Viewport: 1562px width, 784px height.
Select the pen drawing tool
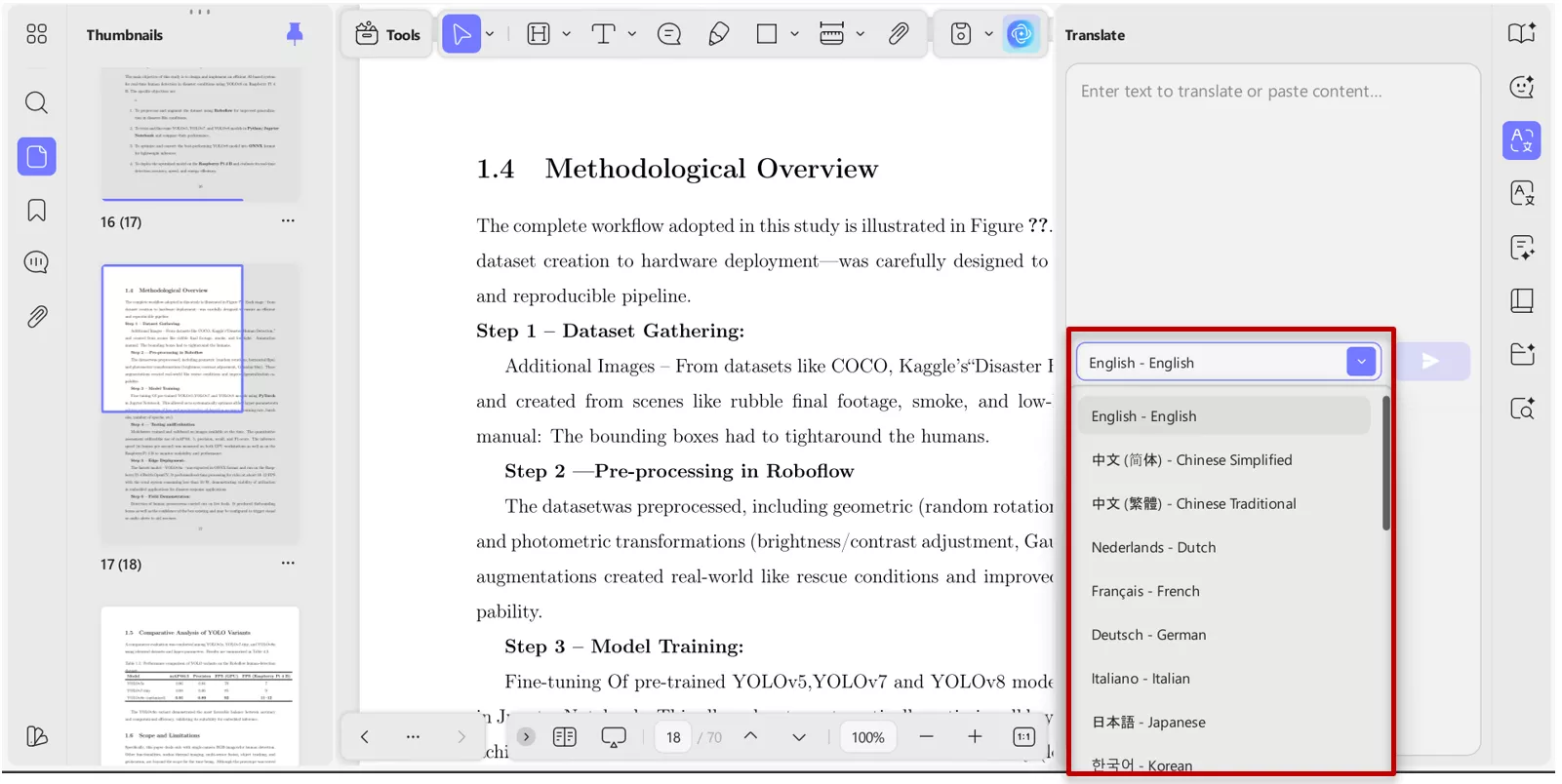[719, 34]
